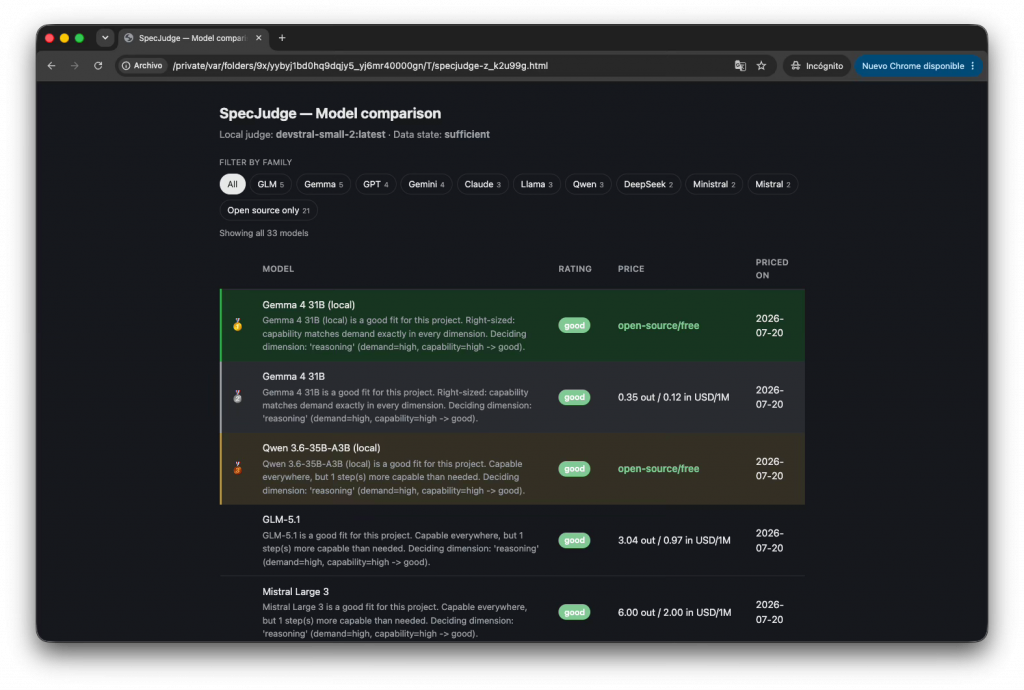
Task: Filter models by GPT family
Action: 376,184
